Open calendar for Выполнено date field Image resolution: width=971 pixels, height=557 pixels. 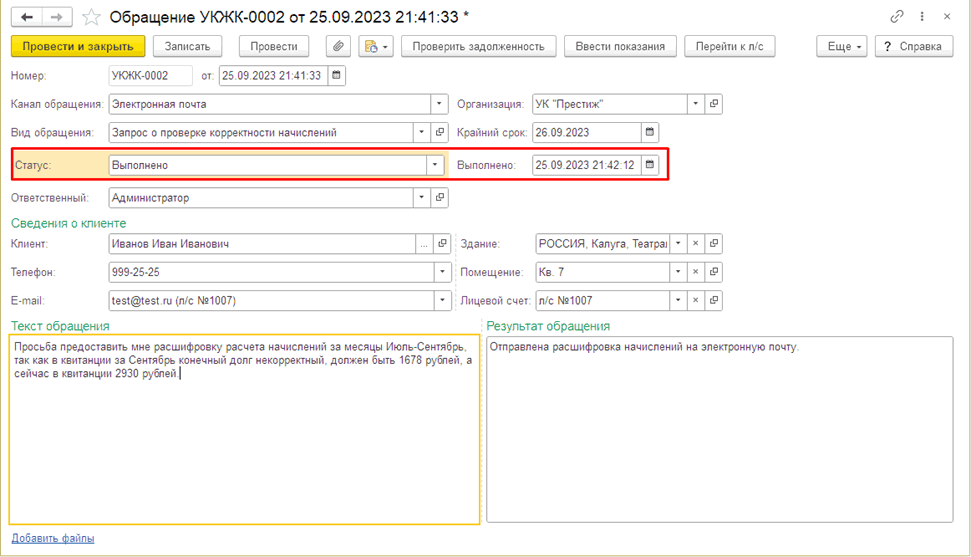650,165
